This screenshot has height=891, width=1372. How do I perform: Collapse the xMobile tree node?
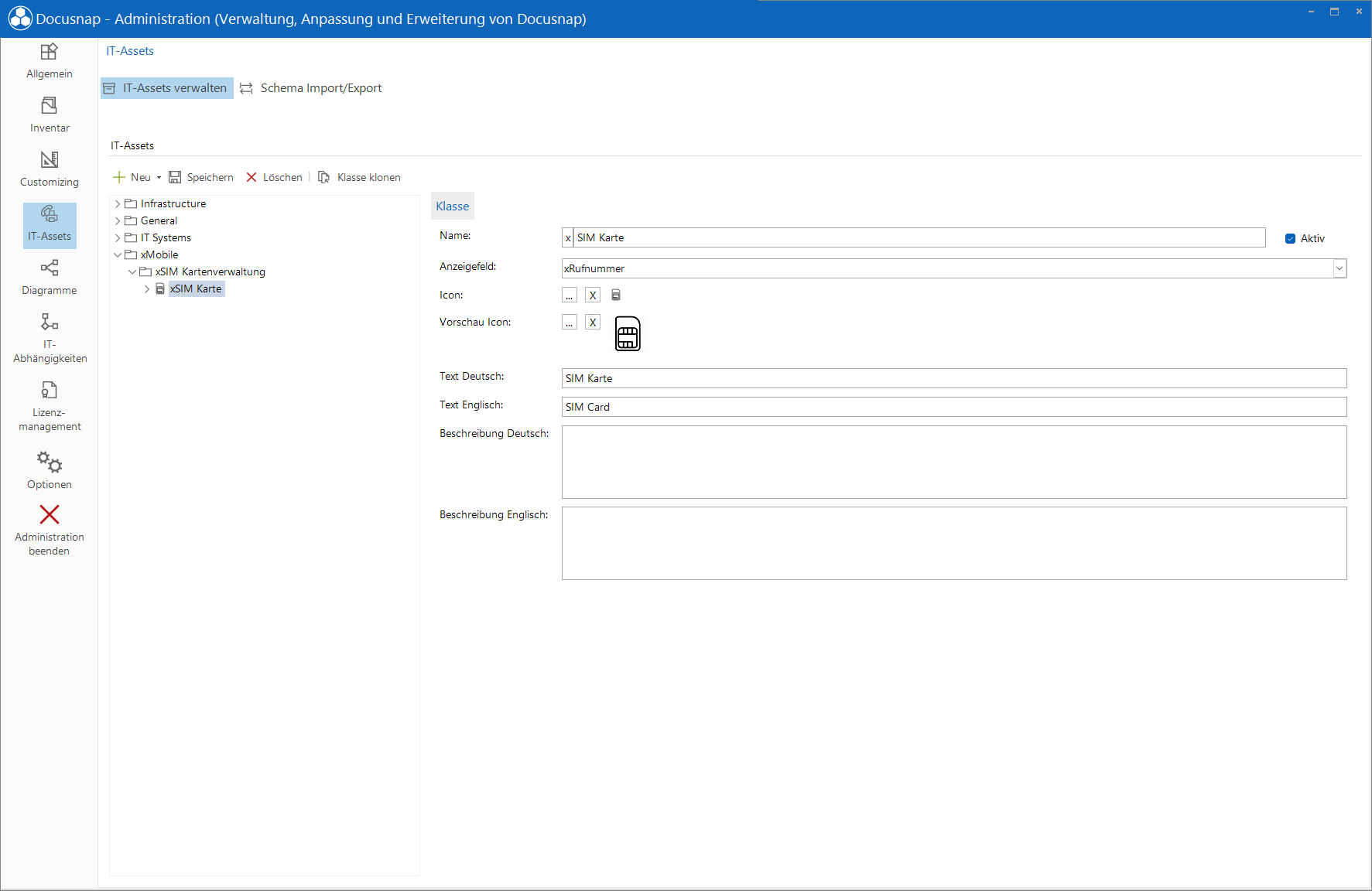tap(118, 254)
